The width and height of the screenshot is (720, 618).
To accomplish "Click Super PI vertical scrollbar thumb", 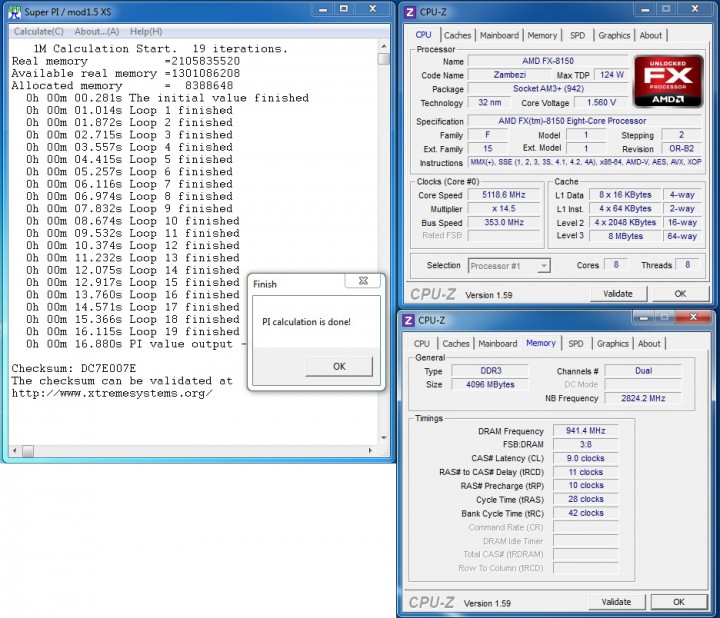I will (x=384, y=59).
